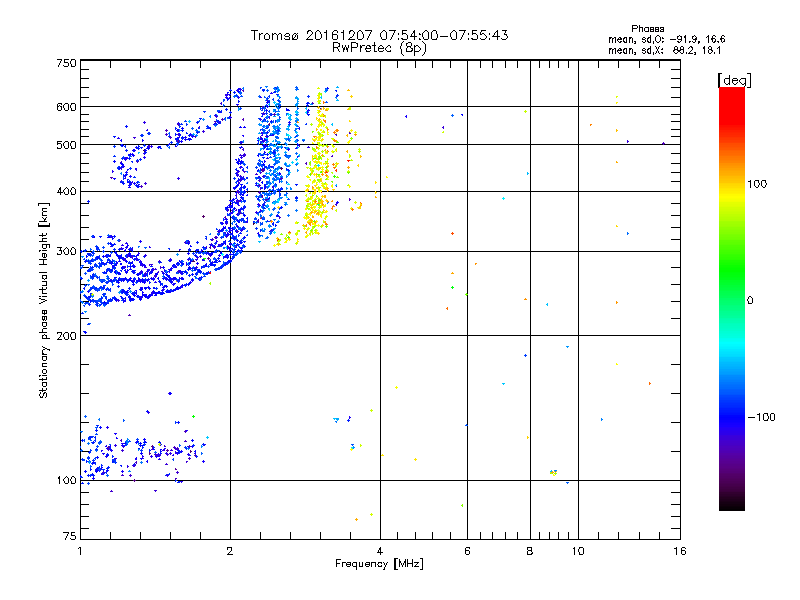
Task: Click the 'mean, sd,X: 88.2, 18.1' statistic
Action: (664, 50)
